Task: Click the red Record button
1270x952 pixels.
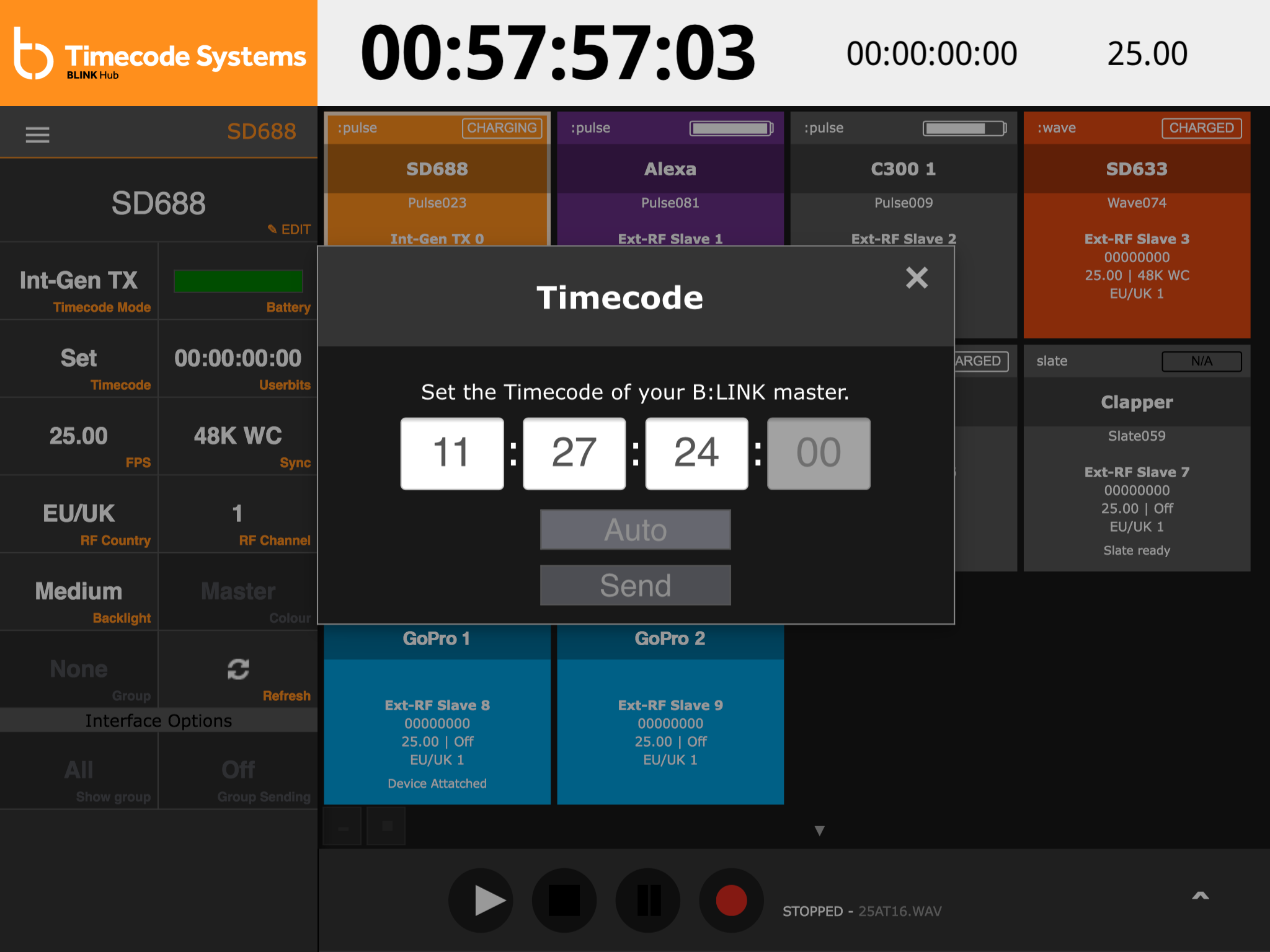Action: click(x=732, y=900)
